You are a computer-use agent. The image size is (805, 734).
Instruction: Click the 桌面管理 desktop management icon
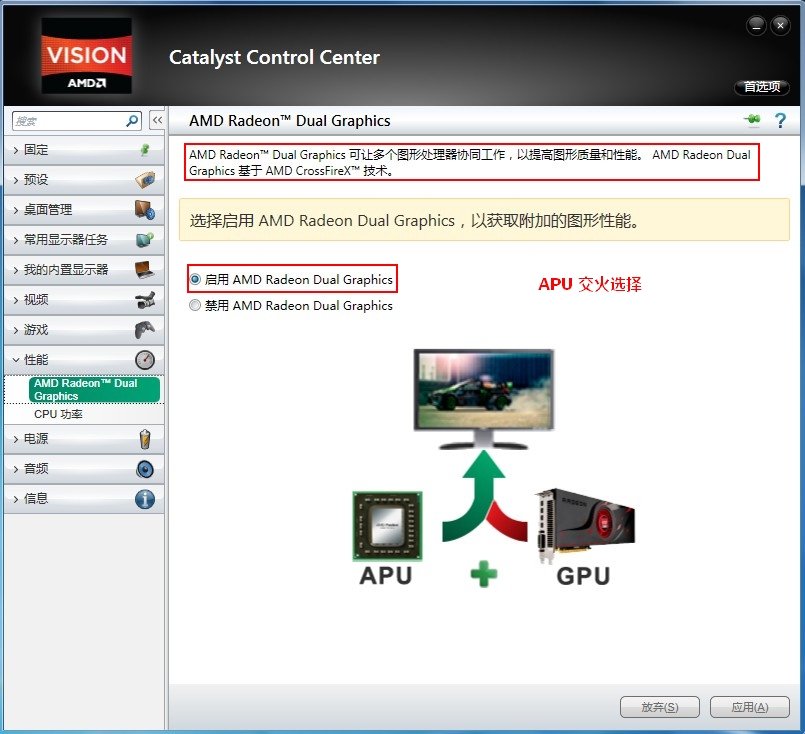pos(145,210)
